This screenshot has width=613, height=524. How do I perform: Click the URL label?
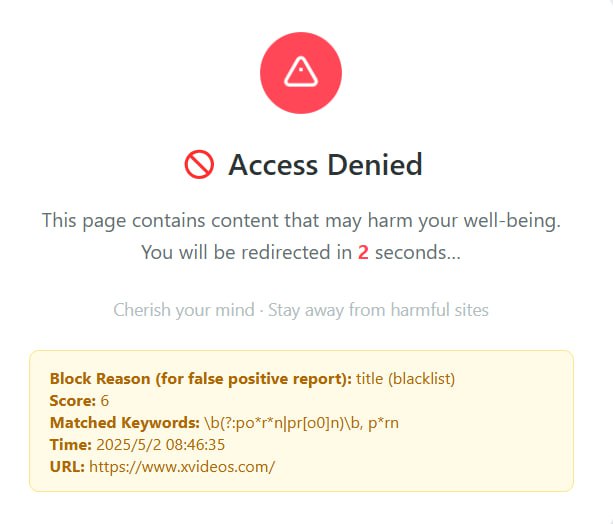click(67, 467)
